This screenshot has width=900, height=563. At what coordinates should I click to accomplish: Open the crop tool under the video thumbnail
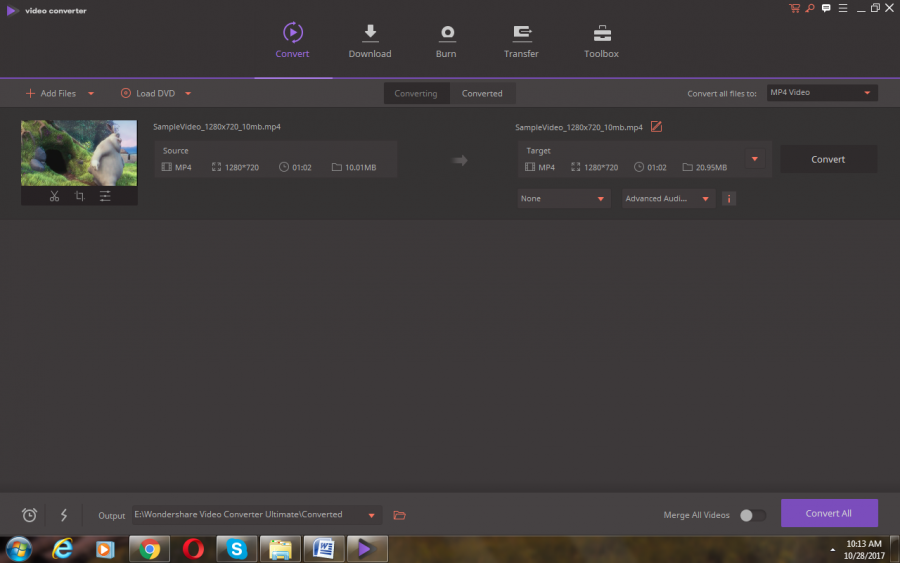79,196
